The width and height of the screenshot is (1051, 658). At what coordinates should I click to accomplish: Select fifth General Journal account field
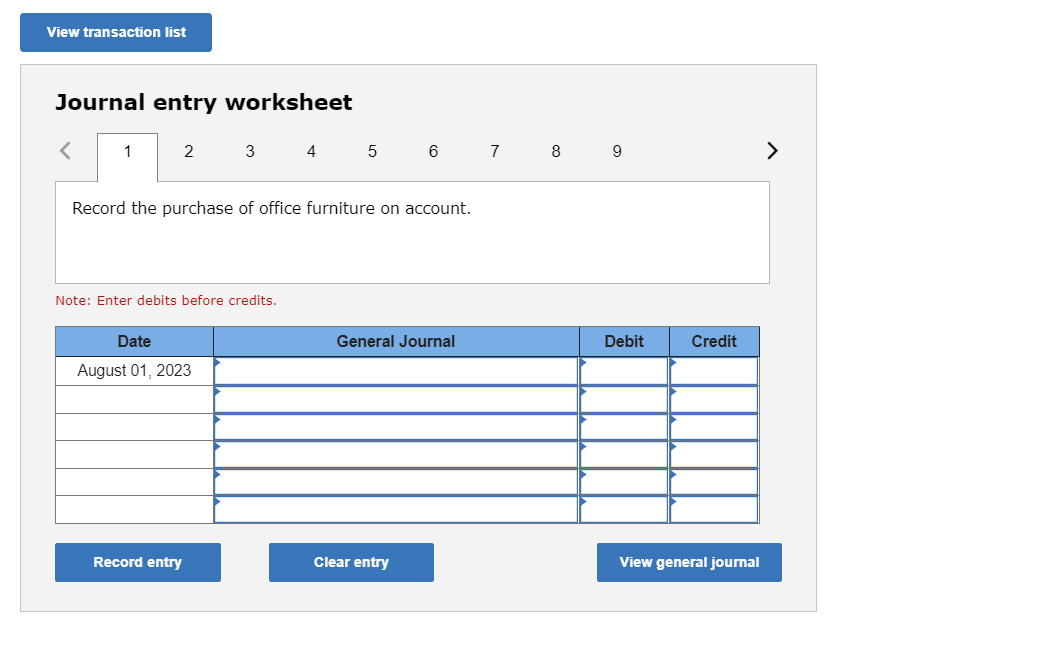point(396,482)
